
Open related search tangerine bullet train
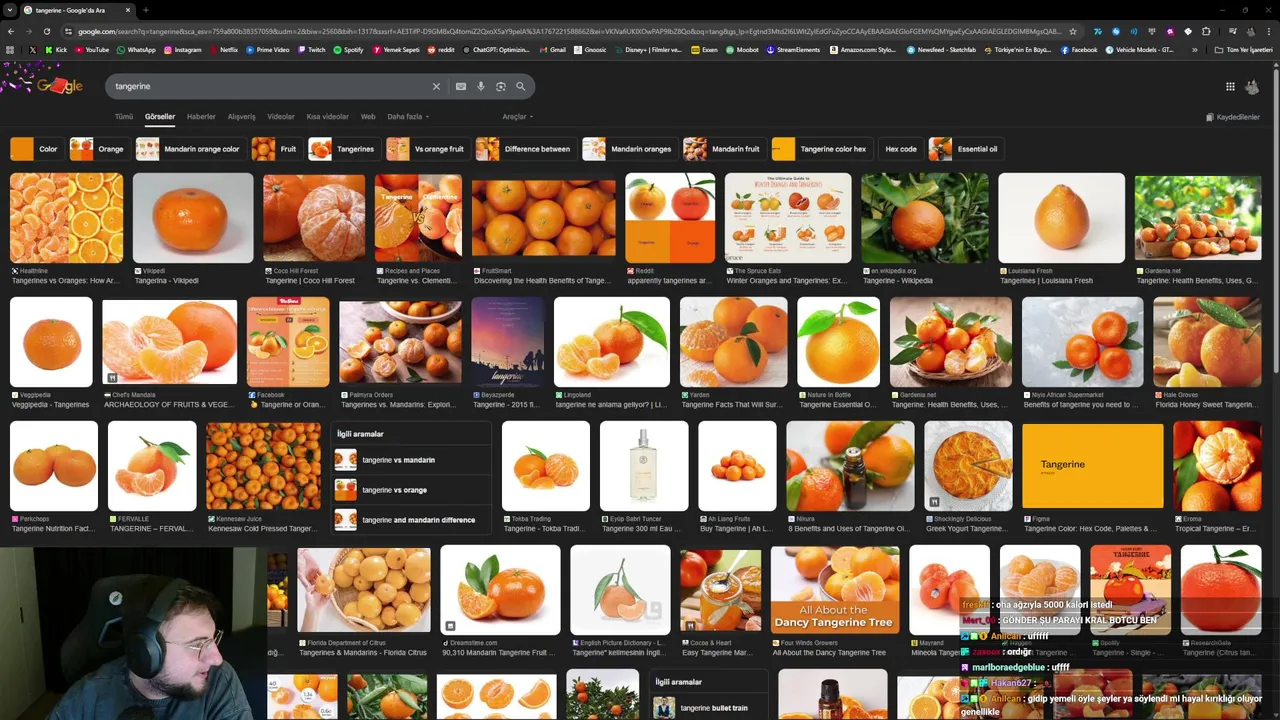coord(710,708)
